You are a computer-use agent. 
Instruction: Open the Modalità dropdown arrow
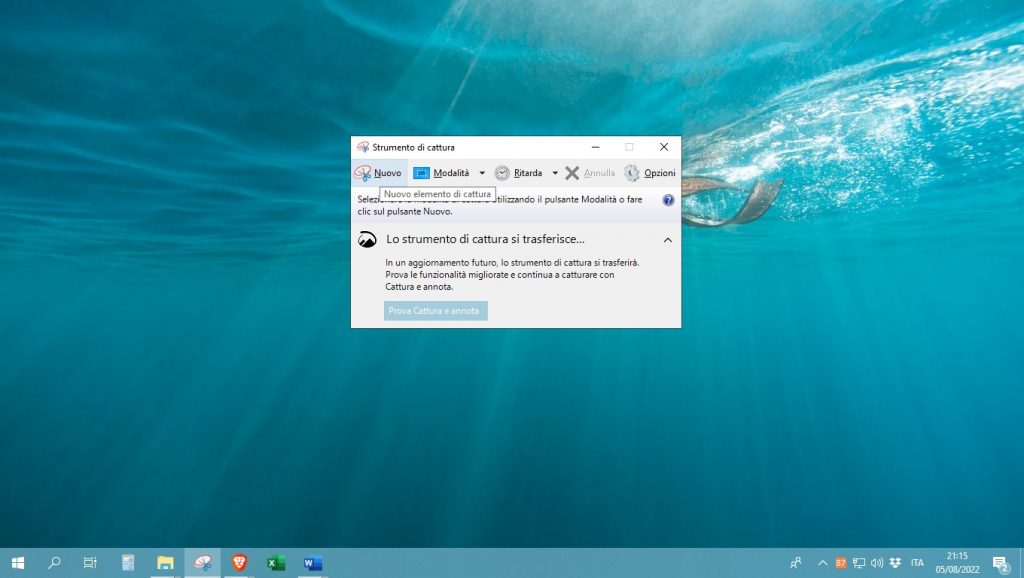(x=482, y=173)
